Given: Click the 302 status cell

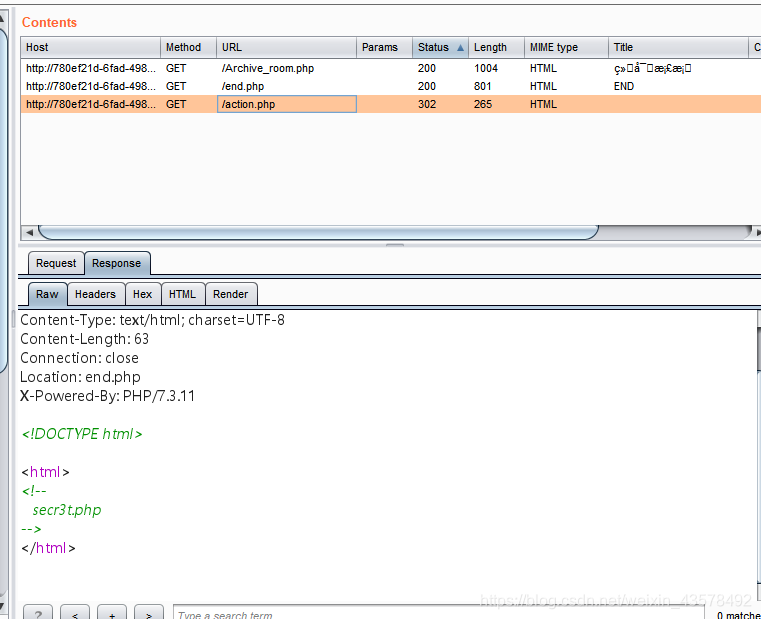Looking at the screenshot, I should coord(440,104).
